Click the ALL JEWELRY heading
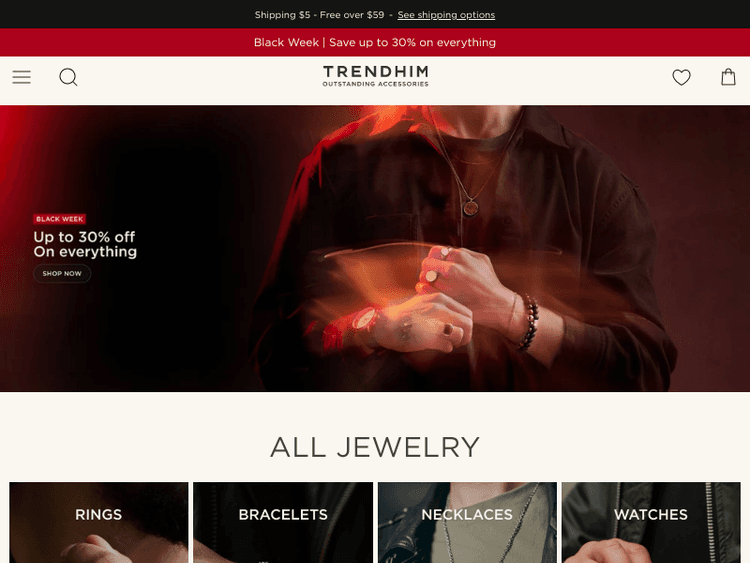Image resolution: width=750 pixels, height=563 pixels. coord(375,447)
